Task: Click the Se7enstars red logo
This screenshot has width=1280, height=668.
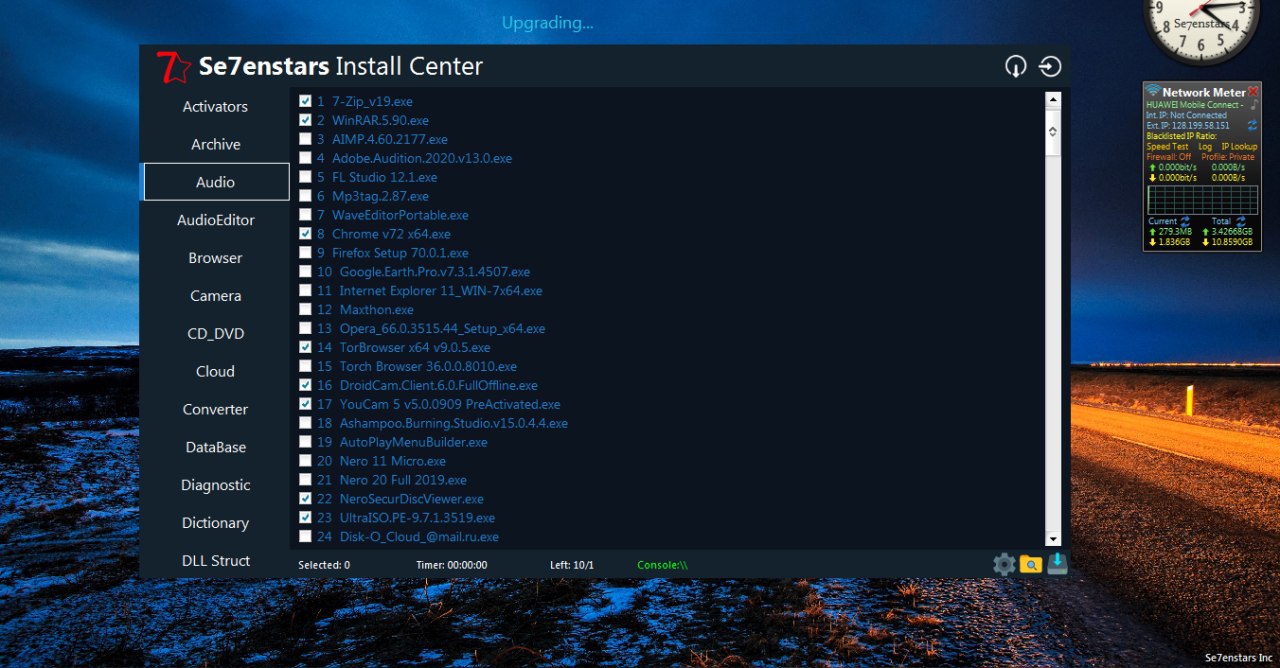Action: coord(174,67)
